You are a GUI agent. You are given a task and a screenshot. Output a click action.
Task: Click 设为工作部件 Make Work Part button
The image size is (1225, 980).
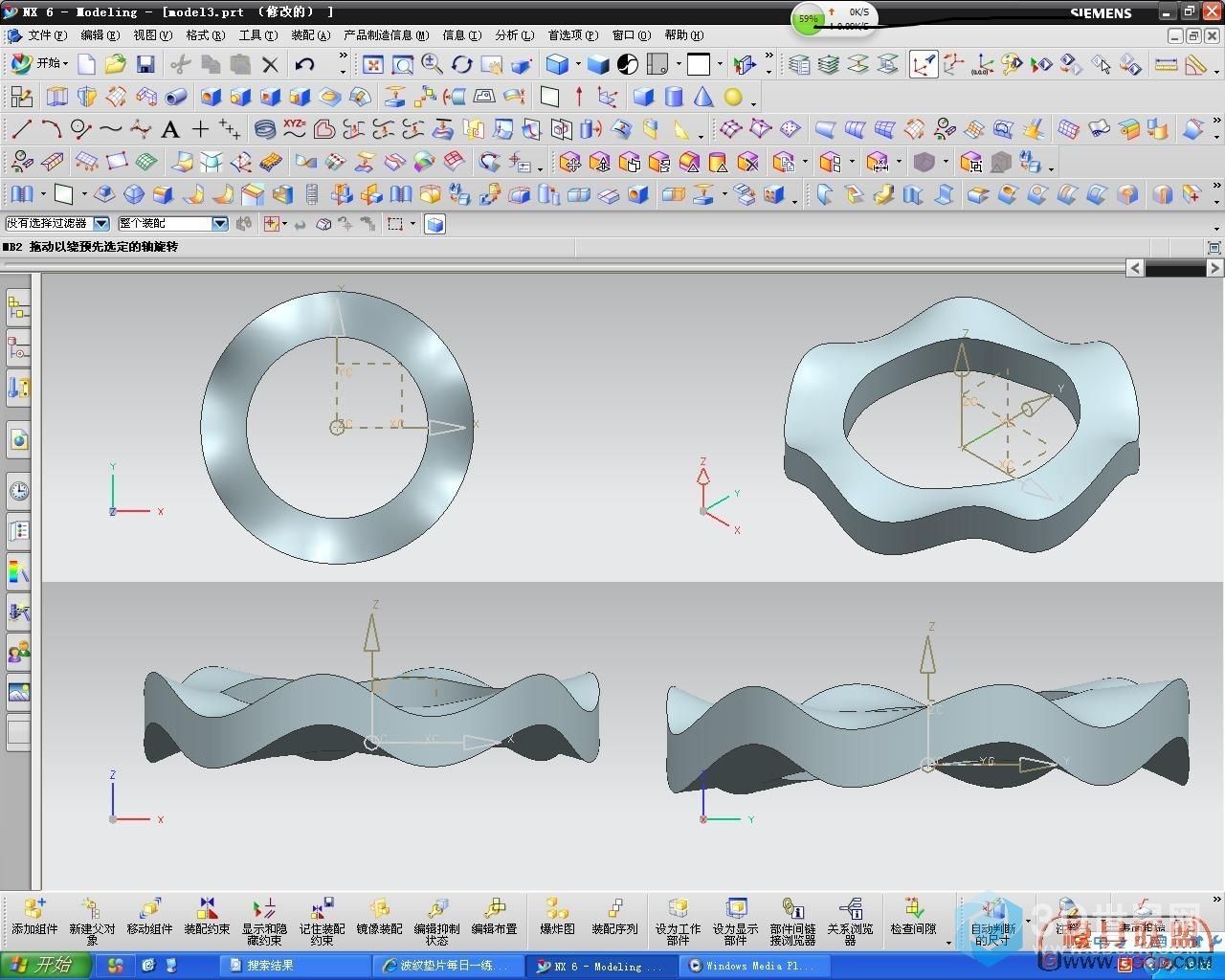[678, 921]
